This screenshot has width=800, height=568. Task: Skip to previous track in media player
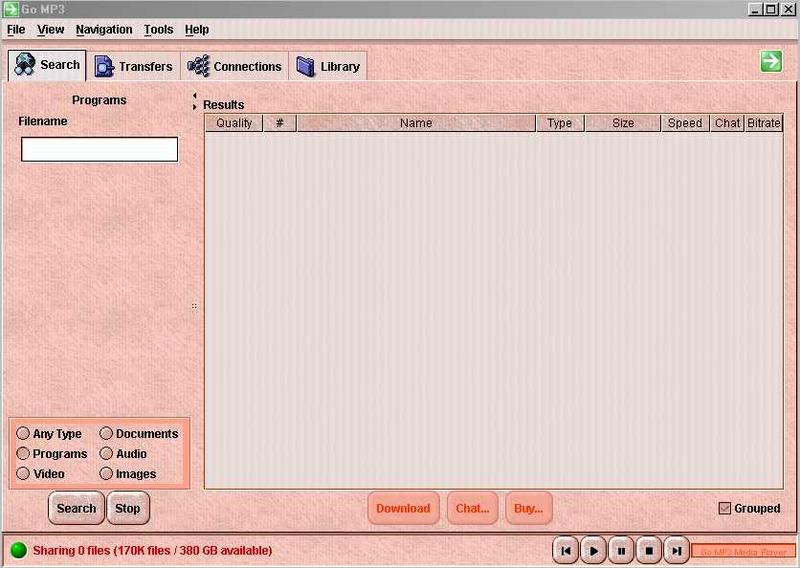[565, 551]
